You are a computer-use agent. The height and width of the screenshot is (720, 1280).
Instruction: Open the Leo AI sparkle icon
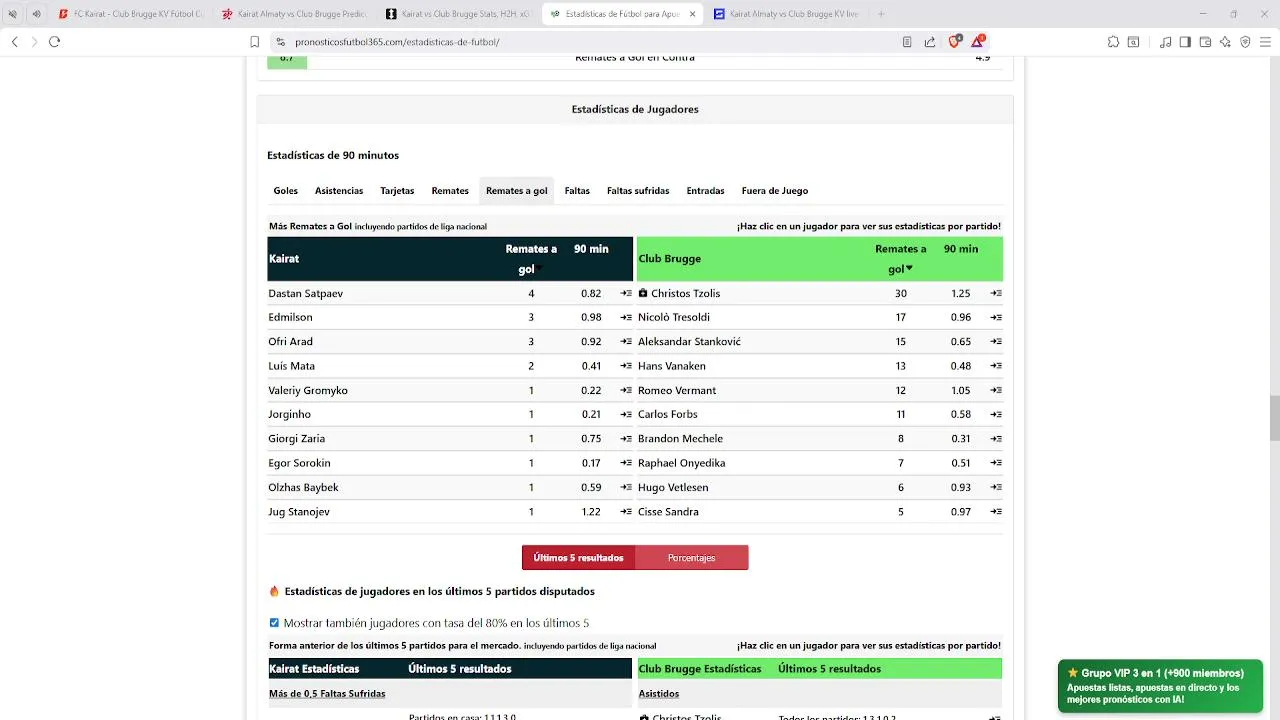1225,42
